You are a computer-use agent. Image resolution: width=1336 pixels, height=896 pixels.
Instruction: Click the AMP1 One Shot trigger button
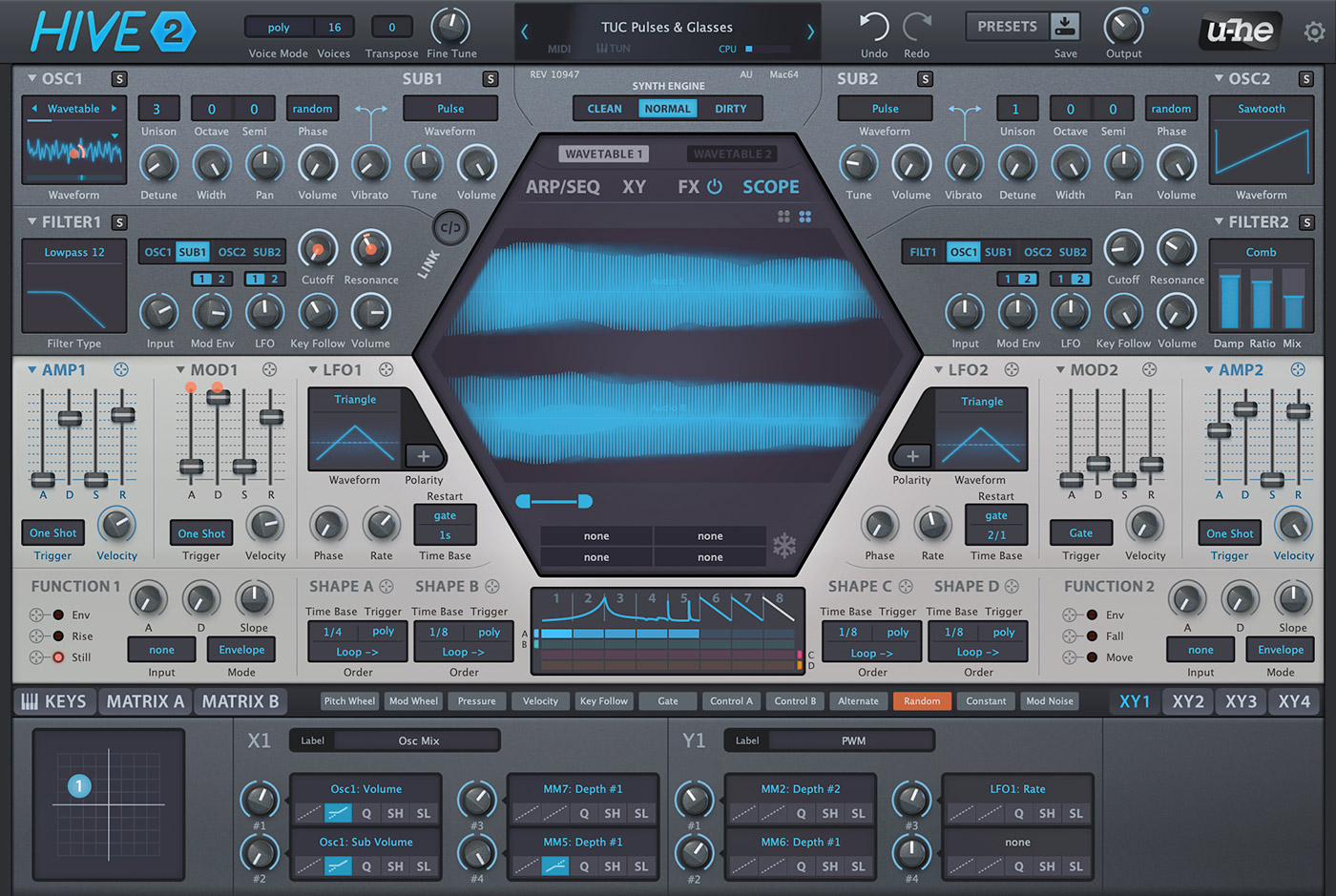pyautogui.click(x=52, y=533)
